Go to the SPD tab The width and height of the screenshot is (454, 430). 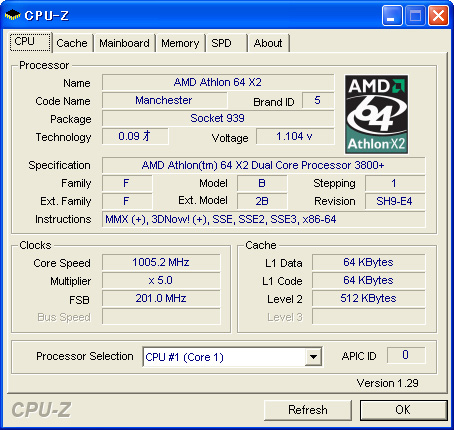pos(226,43)
